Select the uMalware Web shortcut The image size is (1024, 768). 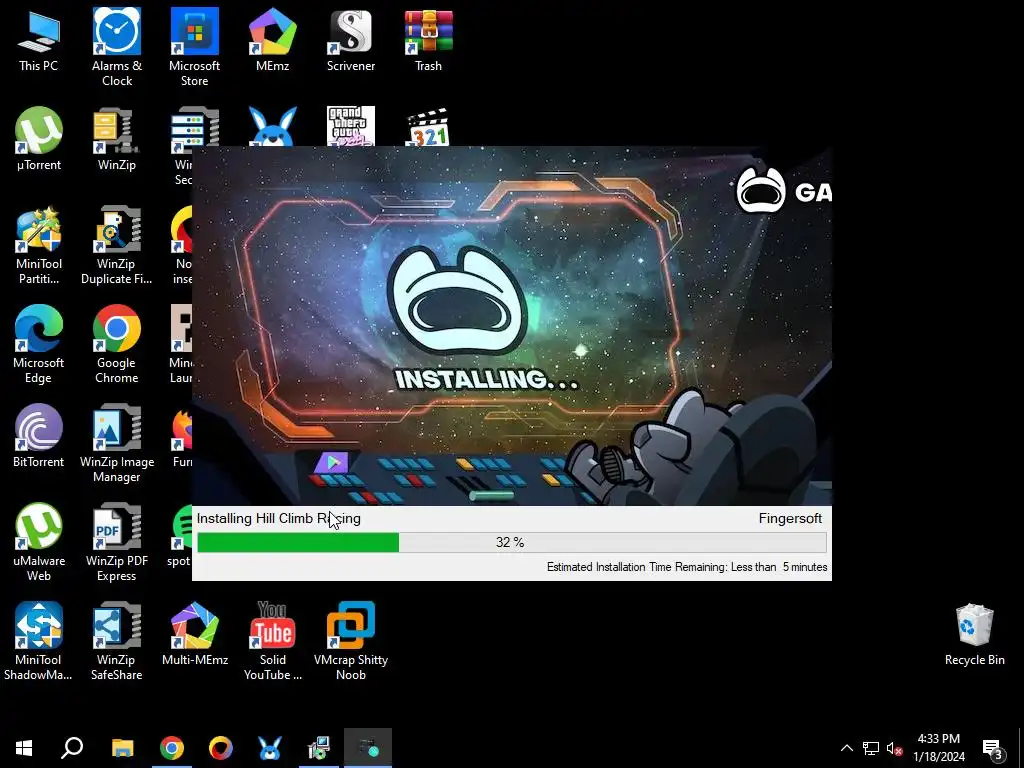39,542
